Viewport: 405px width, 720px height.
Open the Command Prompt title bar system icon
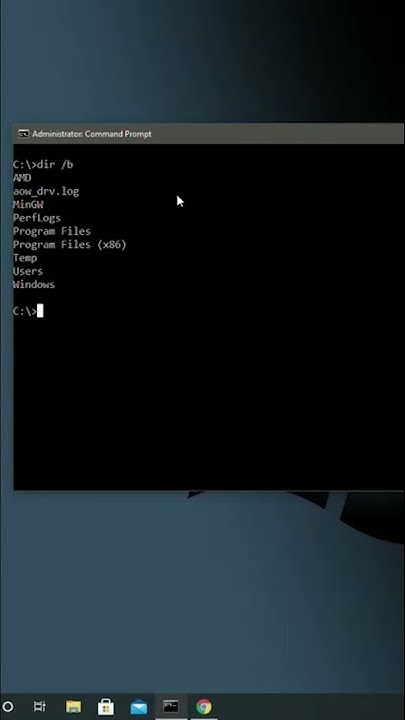(23, 134)
